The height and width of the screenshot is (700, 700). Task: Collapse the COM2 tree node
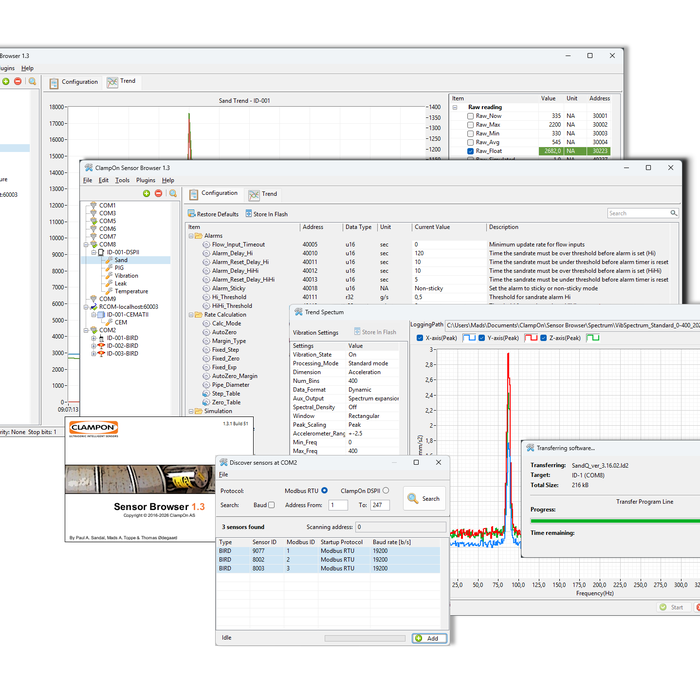click(x=86, y=330)
